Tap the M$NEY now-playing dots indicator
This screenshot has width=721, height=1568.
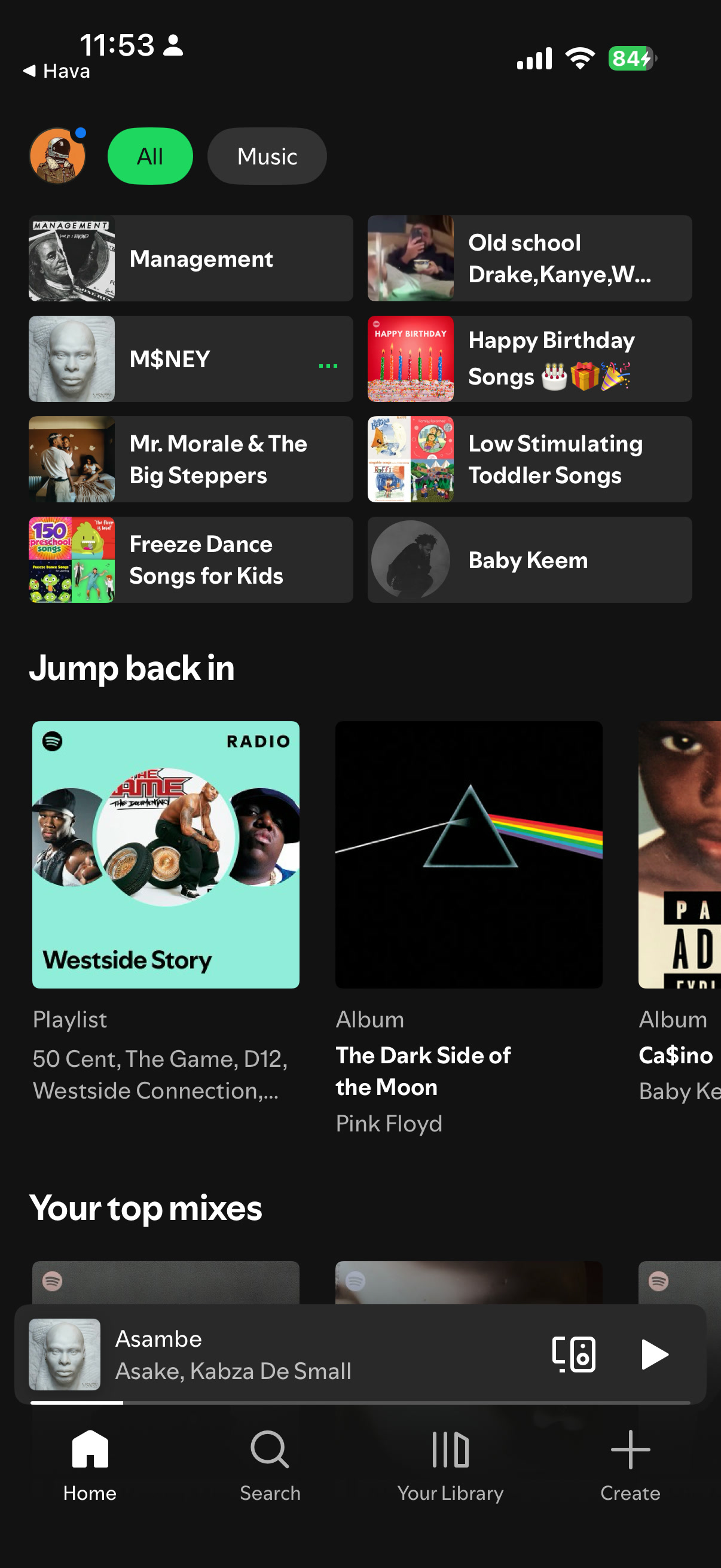[x=328, y=365]
